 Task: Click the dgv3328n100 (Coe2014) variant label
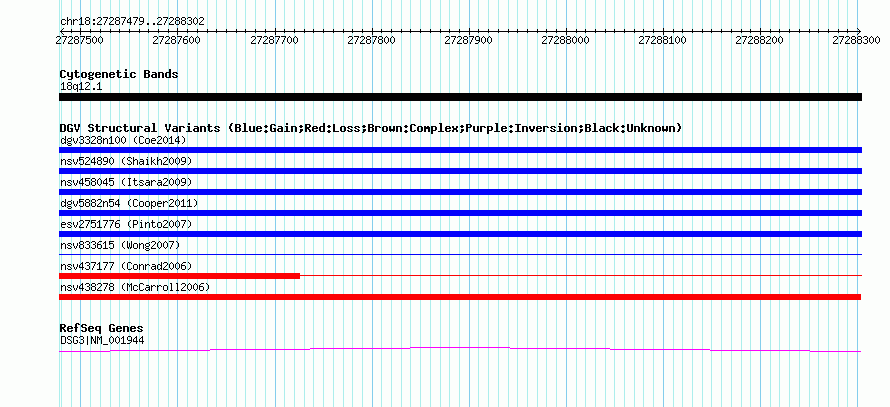point(123,140)
